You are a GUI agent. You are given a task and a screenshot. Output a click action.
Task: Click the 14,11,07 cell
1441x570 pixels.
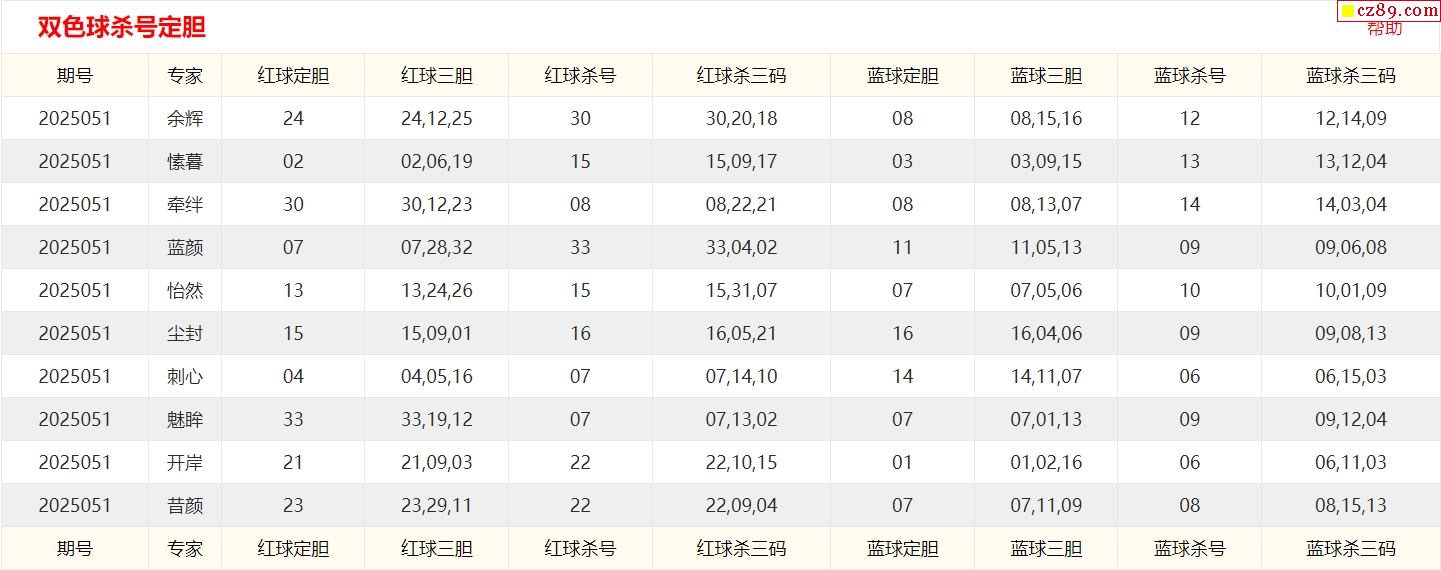coord(1046,377)
